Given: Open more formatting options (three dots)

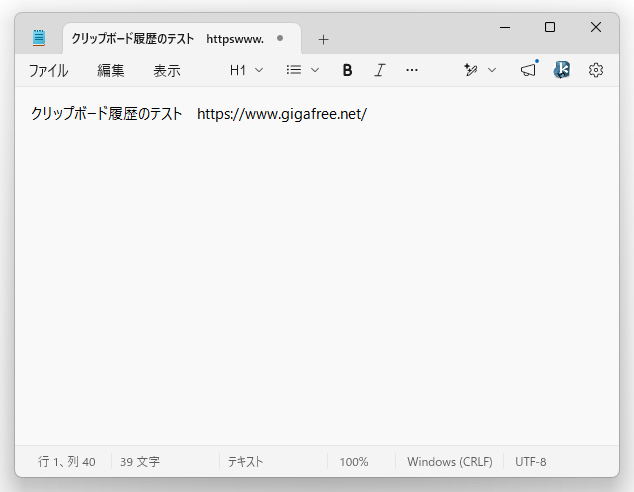Looking at the screenshot, I should (x=412, y=70).
